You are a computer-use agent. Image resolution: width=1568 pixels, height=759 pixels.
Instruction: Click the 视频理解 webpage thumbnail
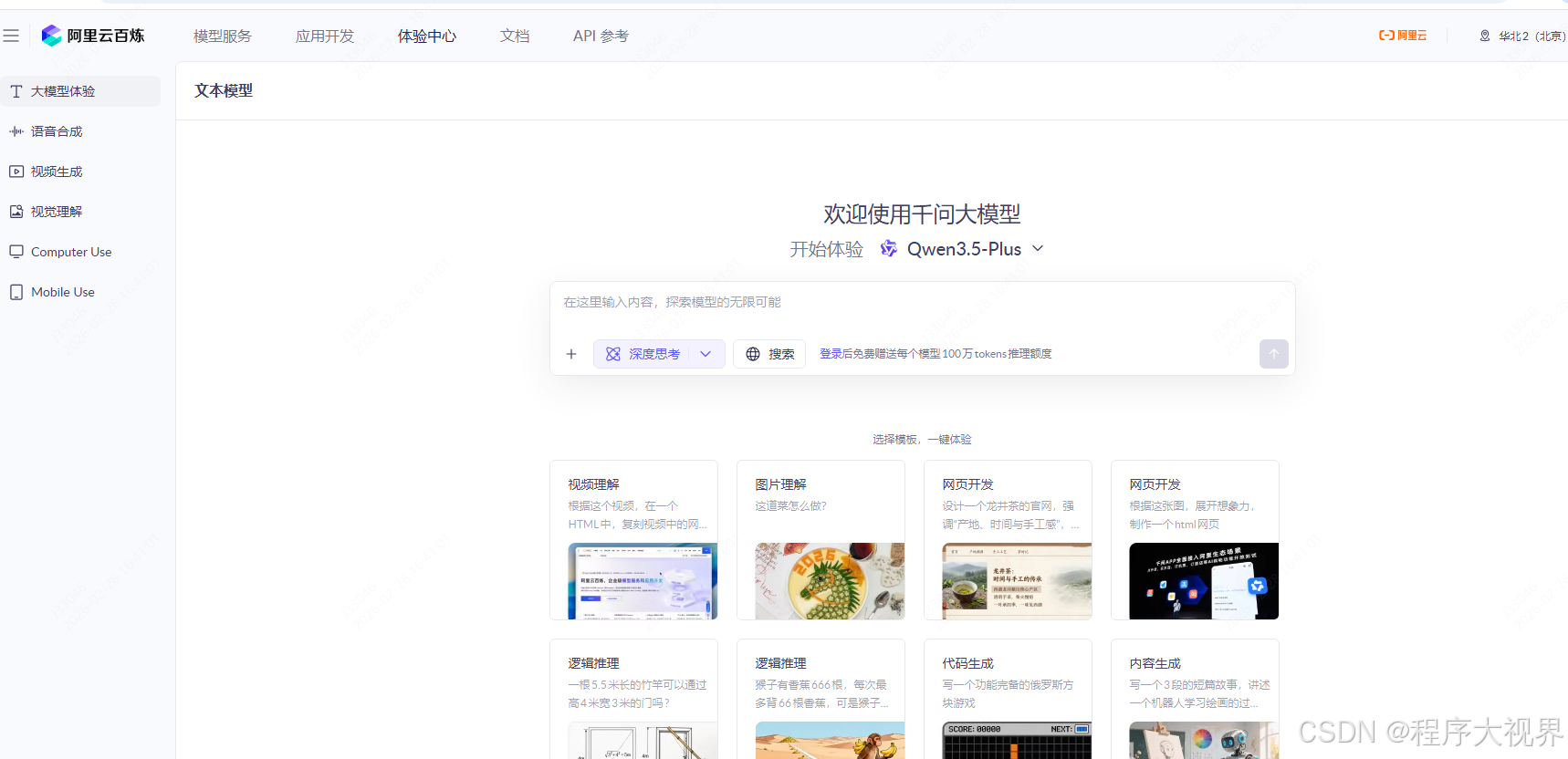(x=643, y=581)
